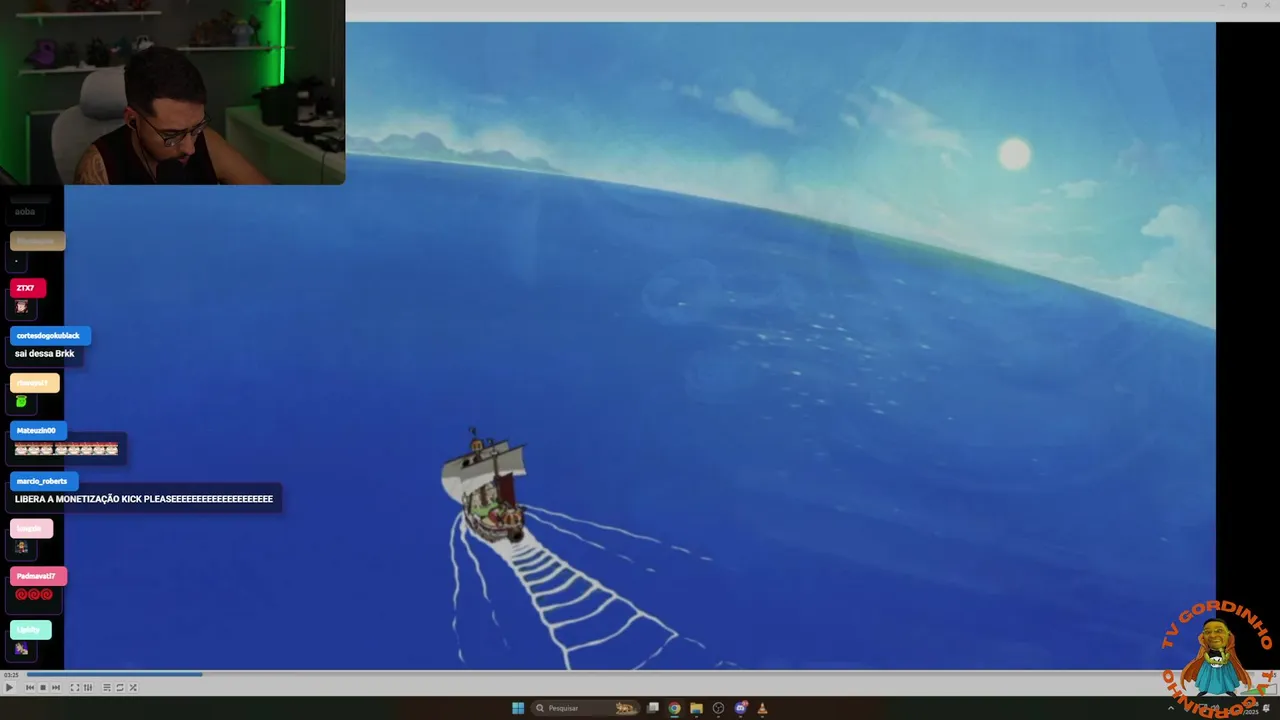The height and width of the screenshot is (720, 1280).
Task: Skip to previous media in VLC
Action: (x=30, y=687)
